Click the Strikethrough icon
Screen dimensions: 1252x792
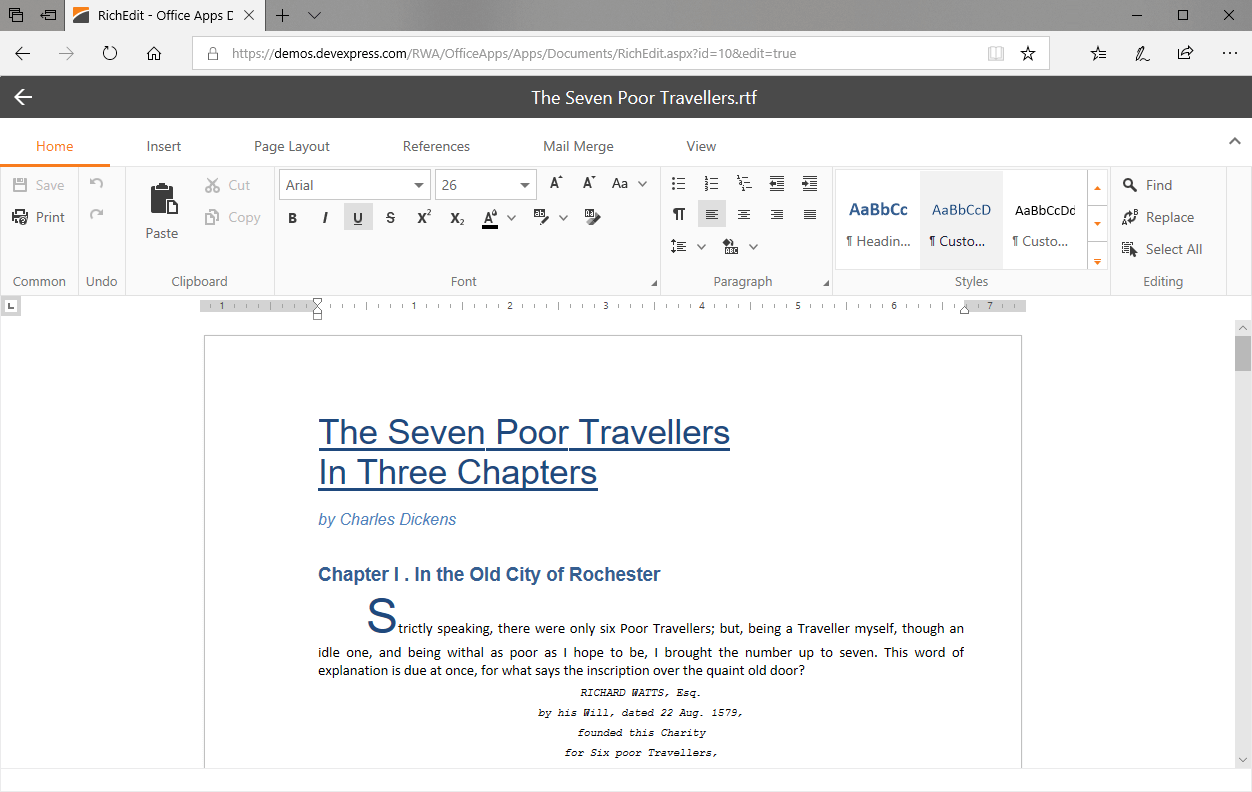click(x=390, y=216)
